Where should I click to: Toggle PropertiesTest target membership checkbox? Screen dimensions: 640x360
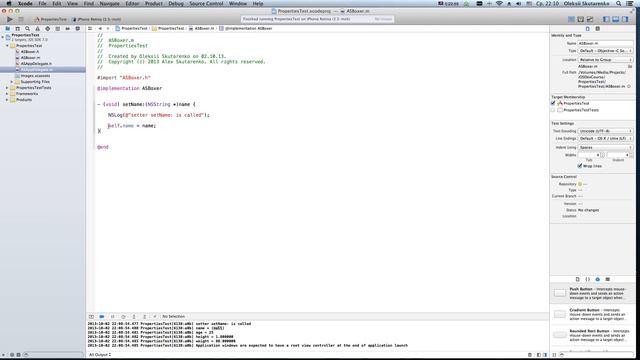[553, 103]
